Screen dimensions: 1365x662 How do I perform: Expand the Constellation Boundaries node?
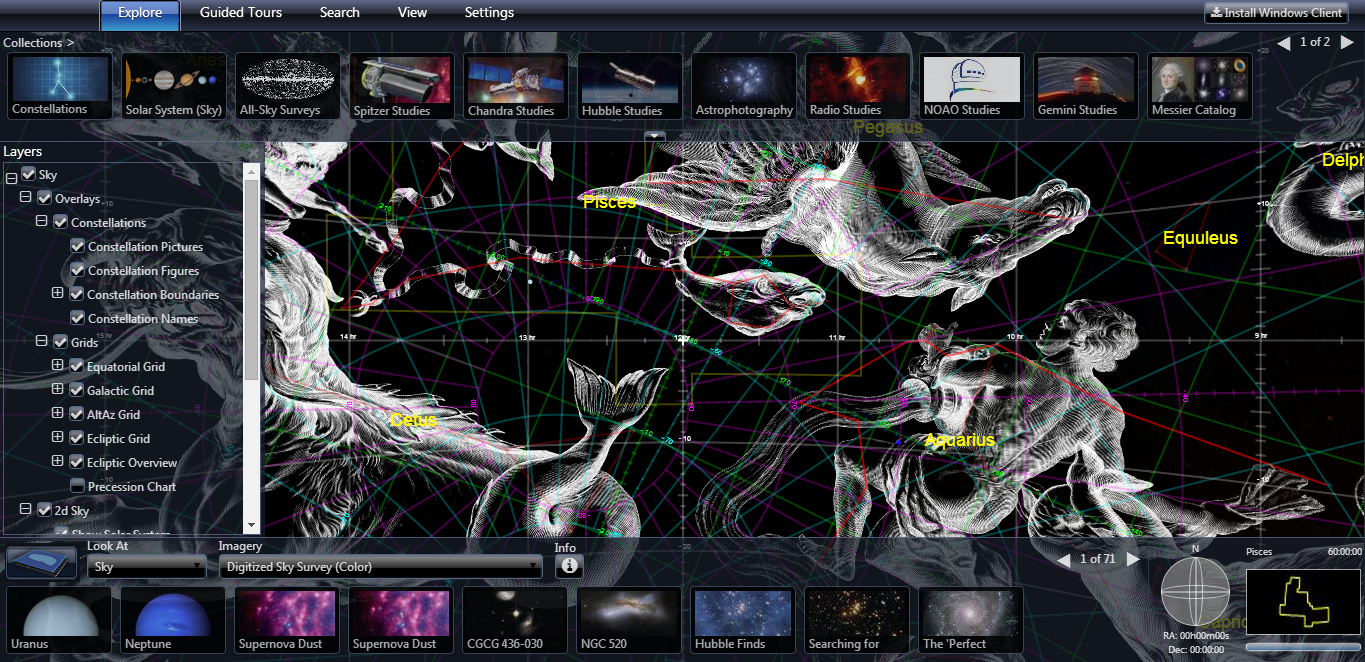point(57,293)
